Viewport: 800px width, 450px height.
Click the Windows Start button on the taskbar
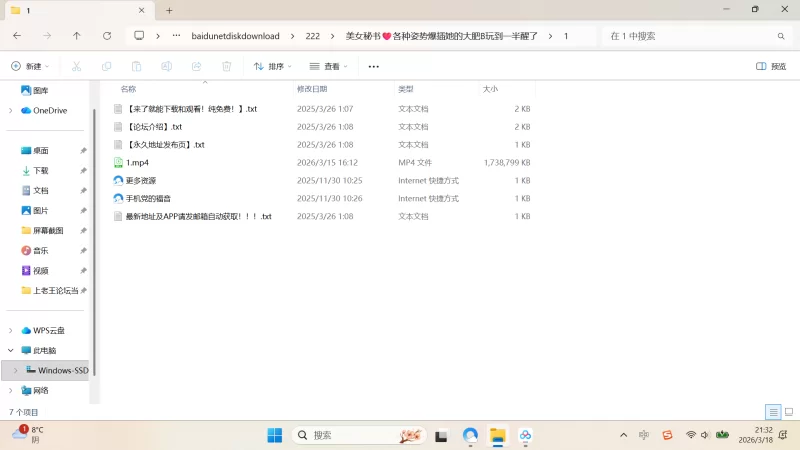[x=274, y=435]
